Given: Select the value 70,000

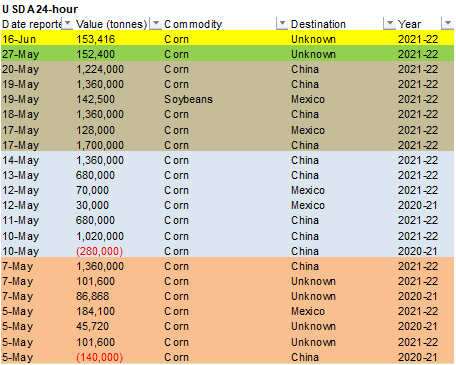Looking at the screenshot, I should (x=92, y=190).
